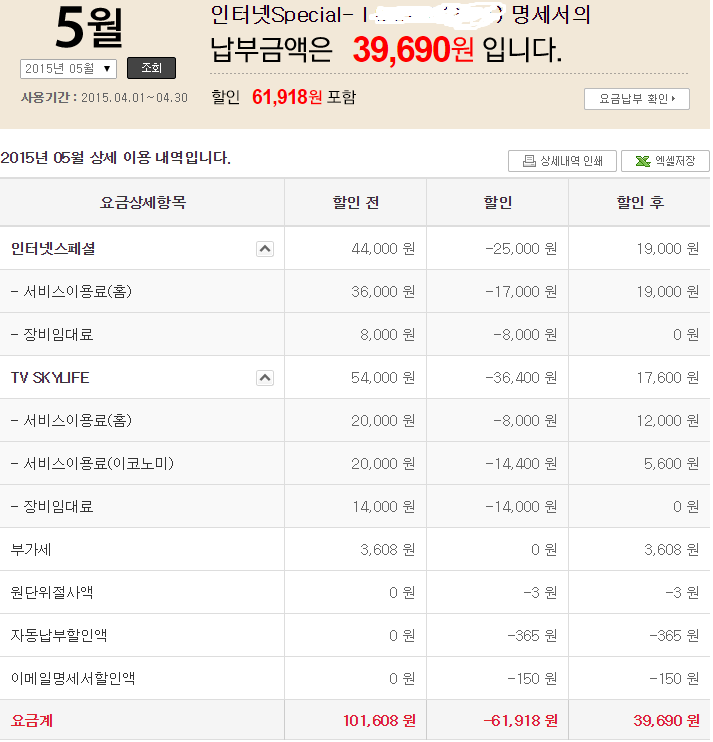Click the 요금계 total row label
713x742 pixels.
point(32,720)
